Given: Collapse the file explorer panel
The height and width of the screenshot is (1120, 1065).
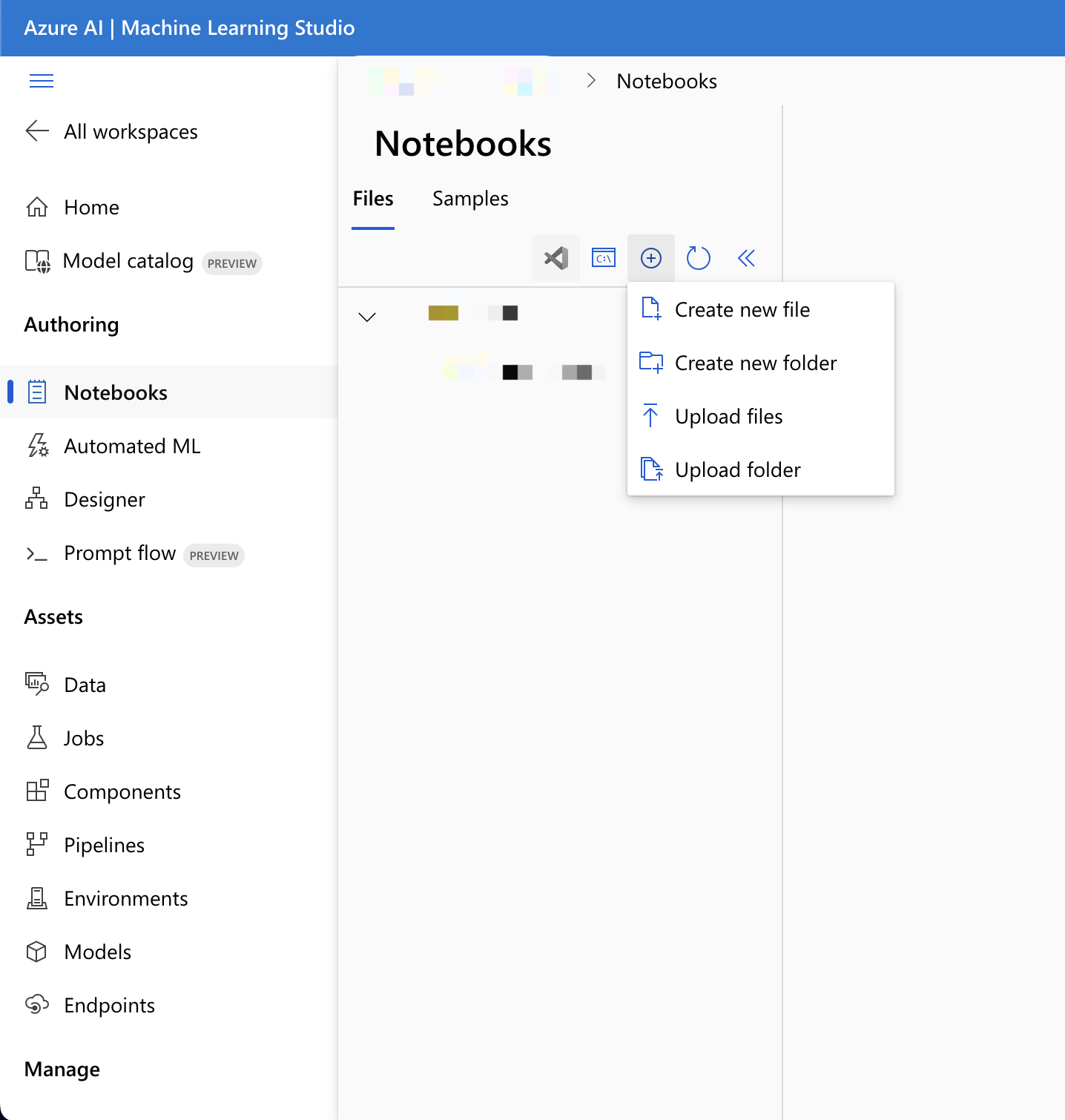Looking at the screenshot, I should point(746,258).
